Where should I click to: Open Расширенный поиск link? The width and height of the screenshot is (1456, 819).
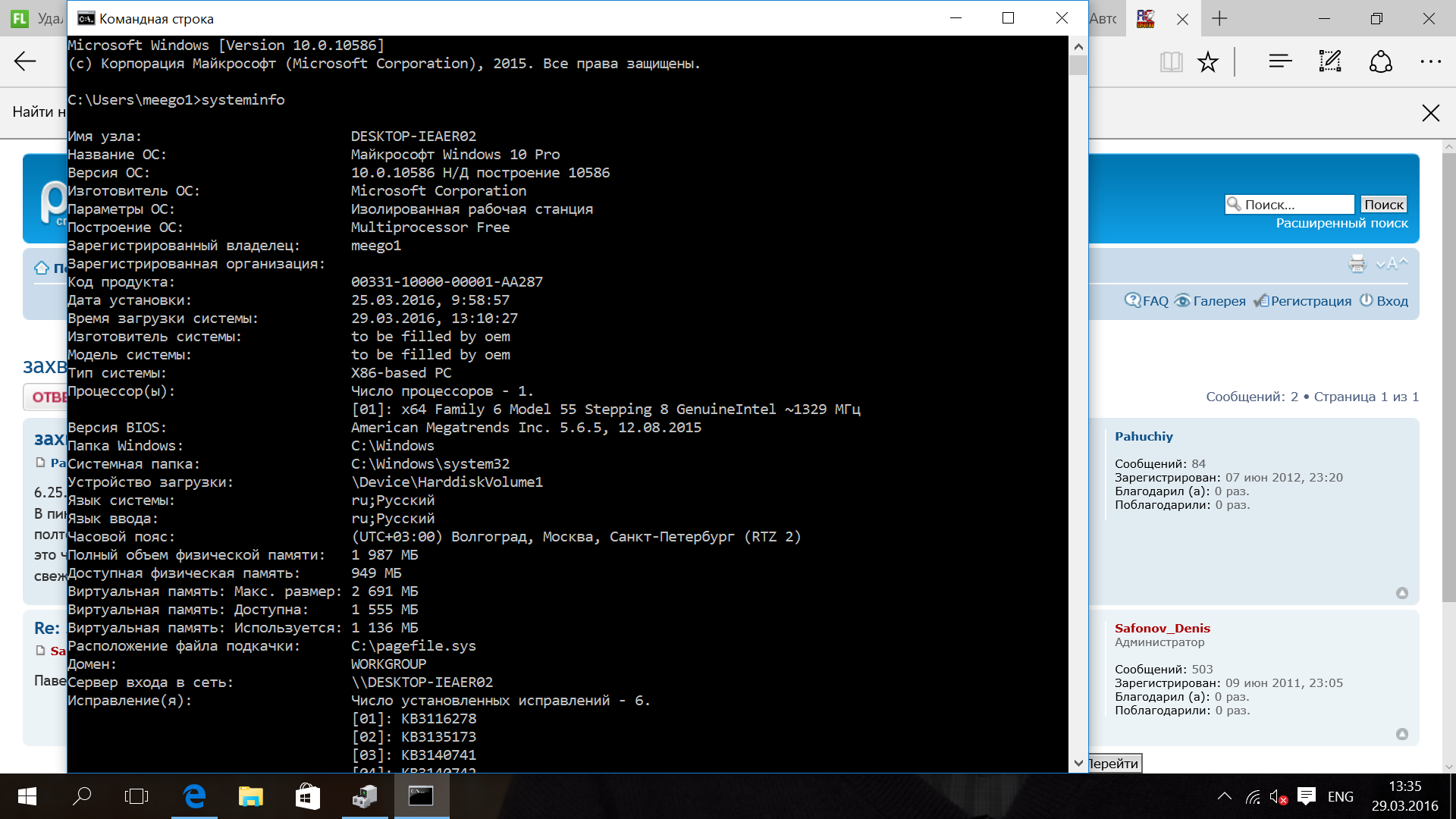coord(1341,223)
